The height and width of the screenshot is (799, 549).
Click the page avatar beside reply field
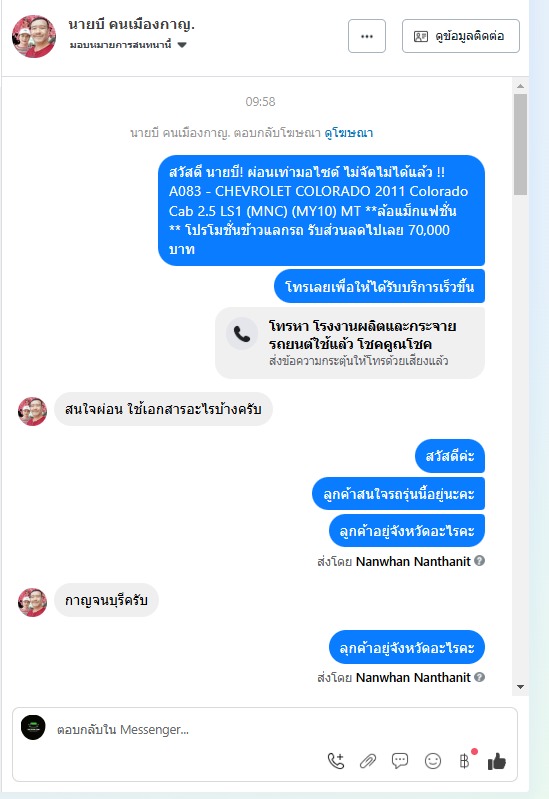[33, 728]
